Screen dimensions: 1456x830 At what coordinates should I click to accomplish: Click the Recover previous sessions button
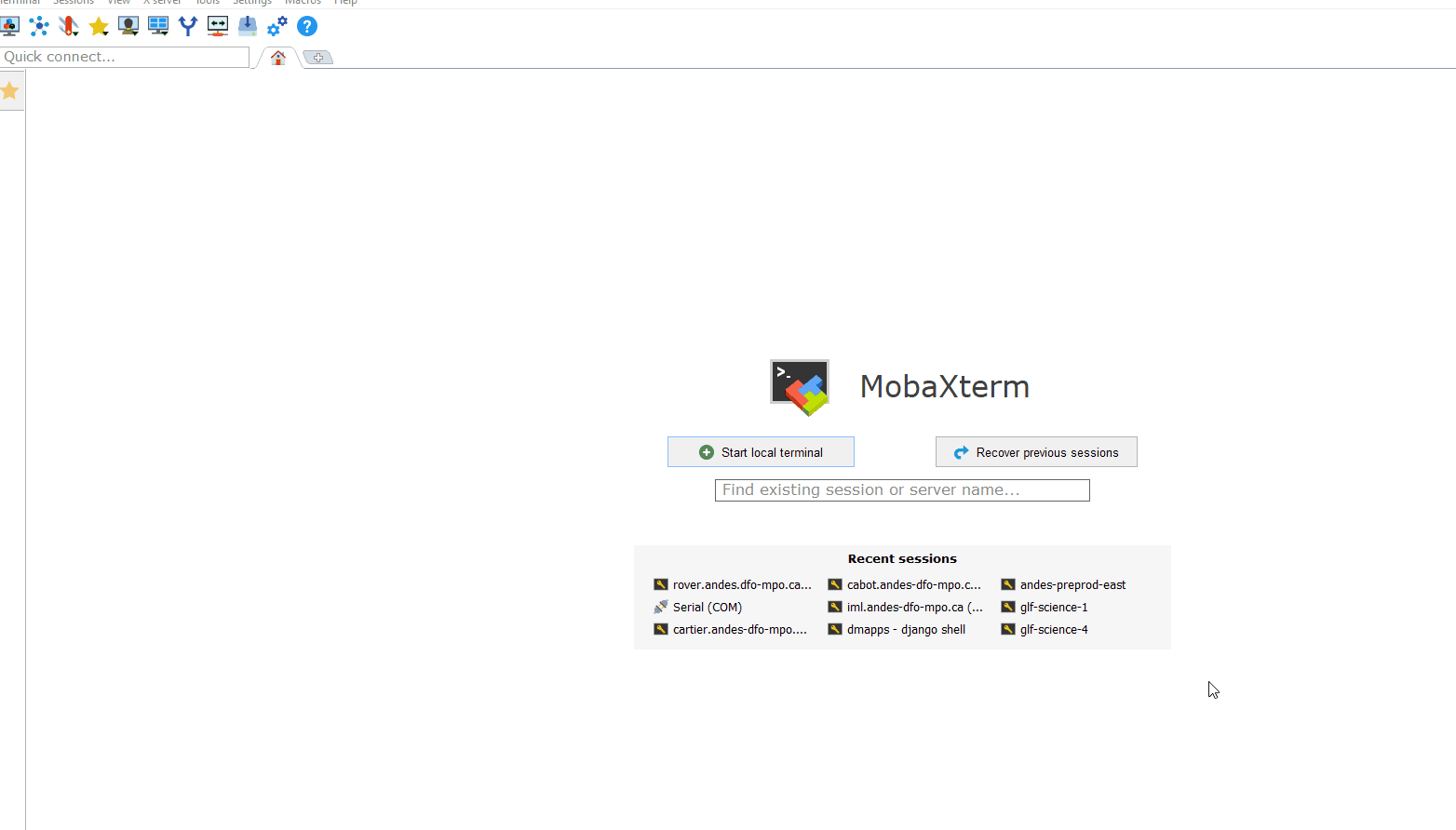click(x=1036, y=452)
